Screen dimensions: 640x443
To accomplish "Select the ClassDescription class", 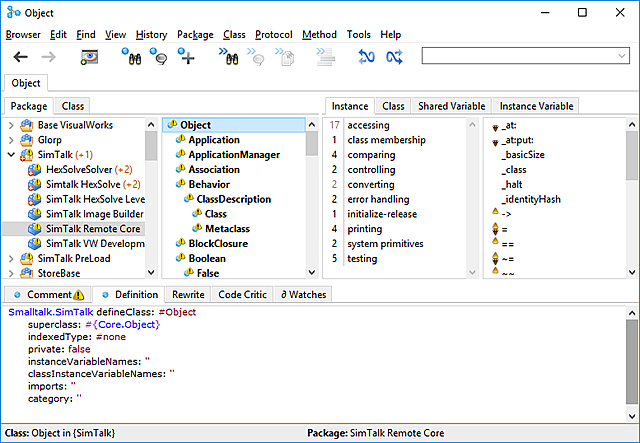I will click(x=234, y=199).
